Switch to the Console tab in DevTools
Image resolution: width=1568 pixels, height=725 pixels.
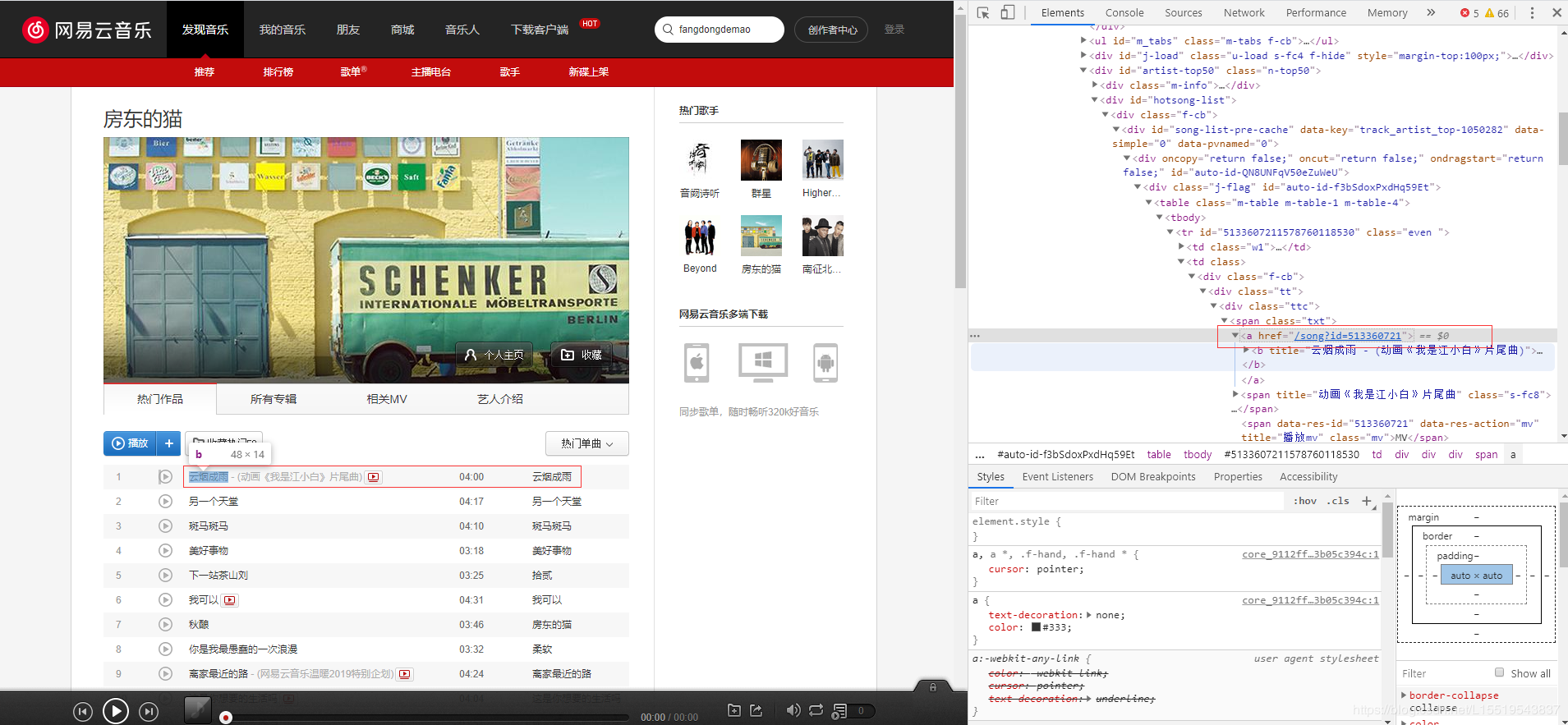1124,12
